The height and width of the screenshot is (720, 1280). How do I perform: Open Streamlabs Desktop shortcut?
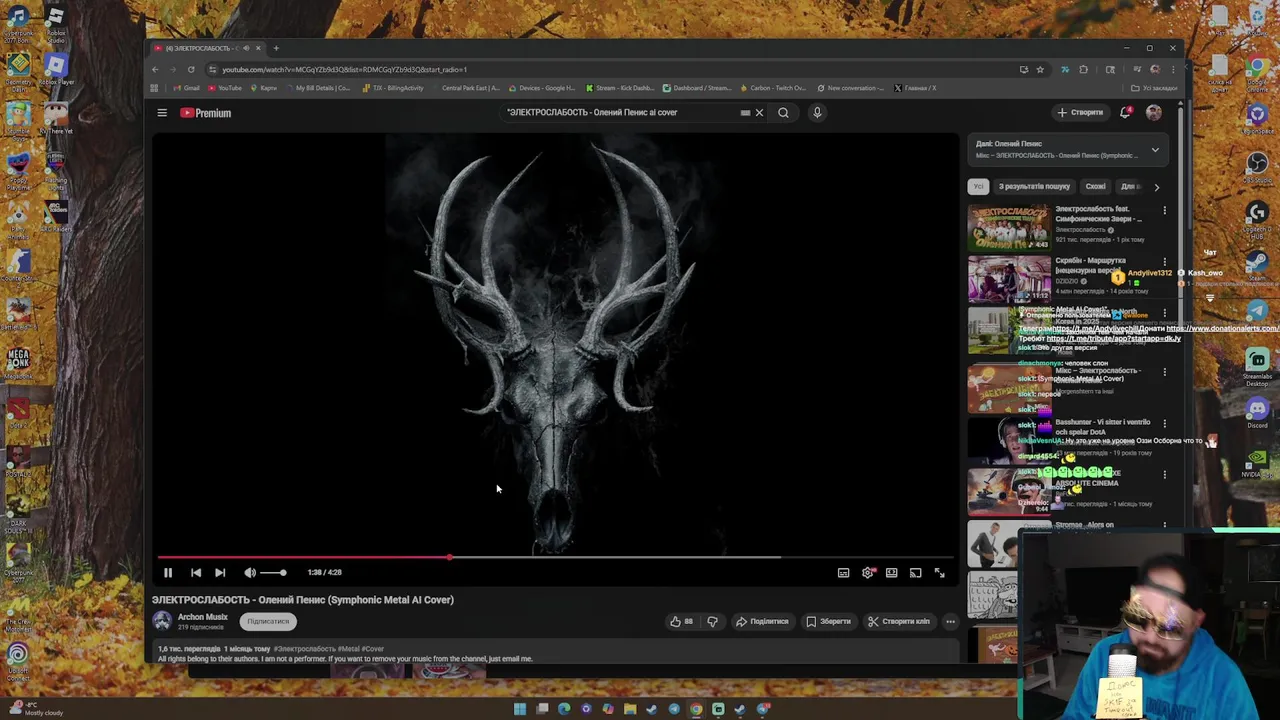click(1257, 366)
